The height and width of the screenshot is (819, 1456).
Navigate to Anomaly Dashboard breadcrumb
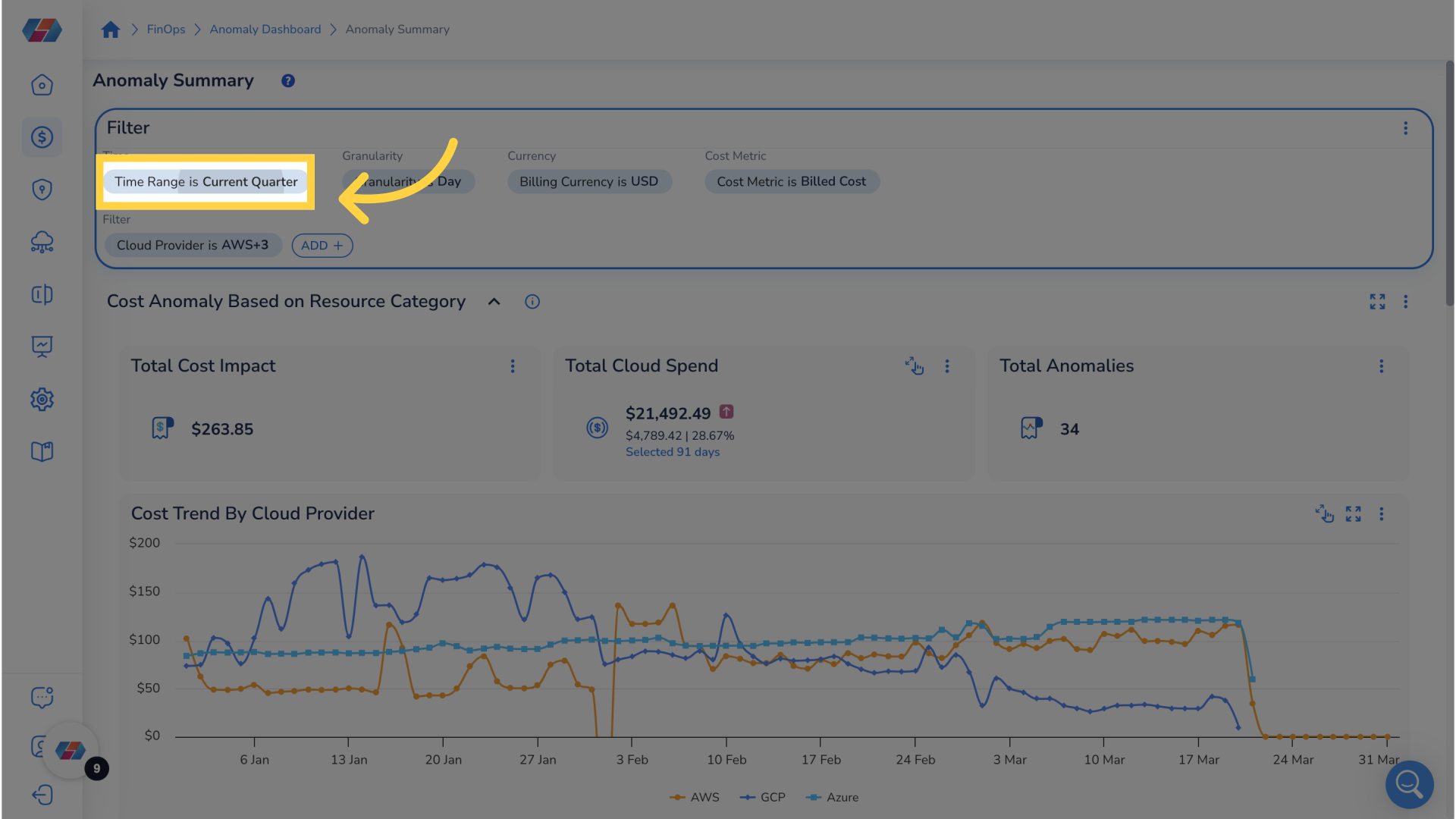pyautogui.click(x=265, y=29)
